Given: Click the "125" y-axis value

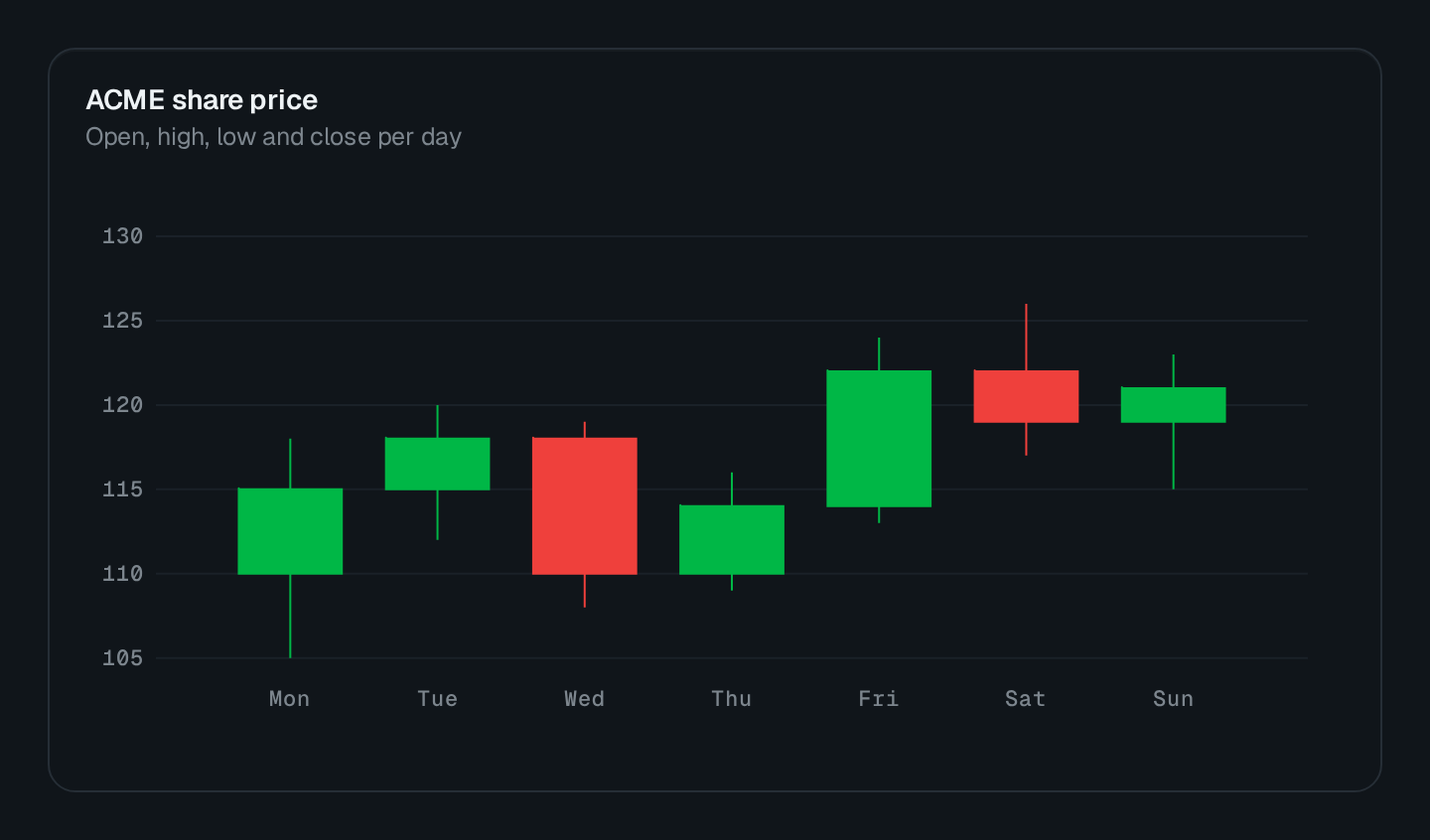Looking at the screenshot, I should (122, 321).
